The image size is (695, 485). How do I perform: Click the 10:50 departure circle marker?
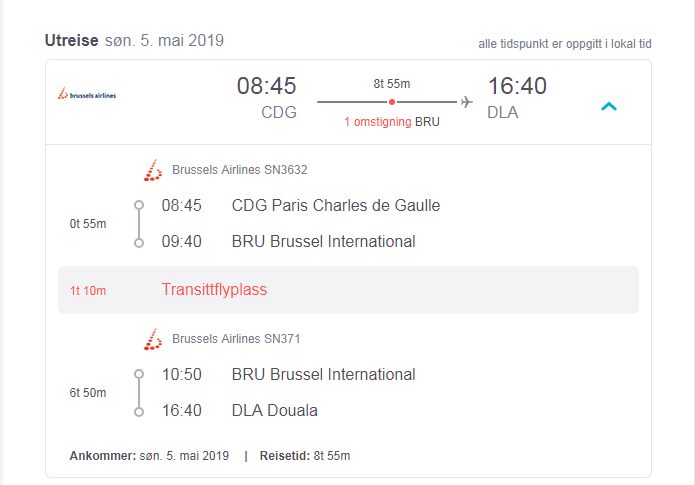pos(139,374)
